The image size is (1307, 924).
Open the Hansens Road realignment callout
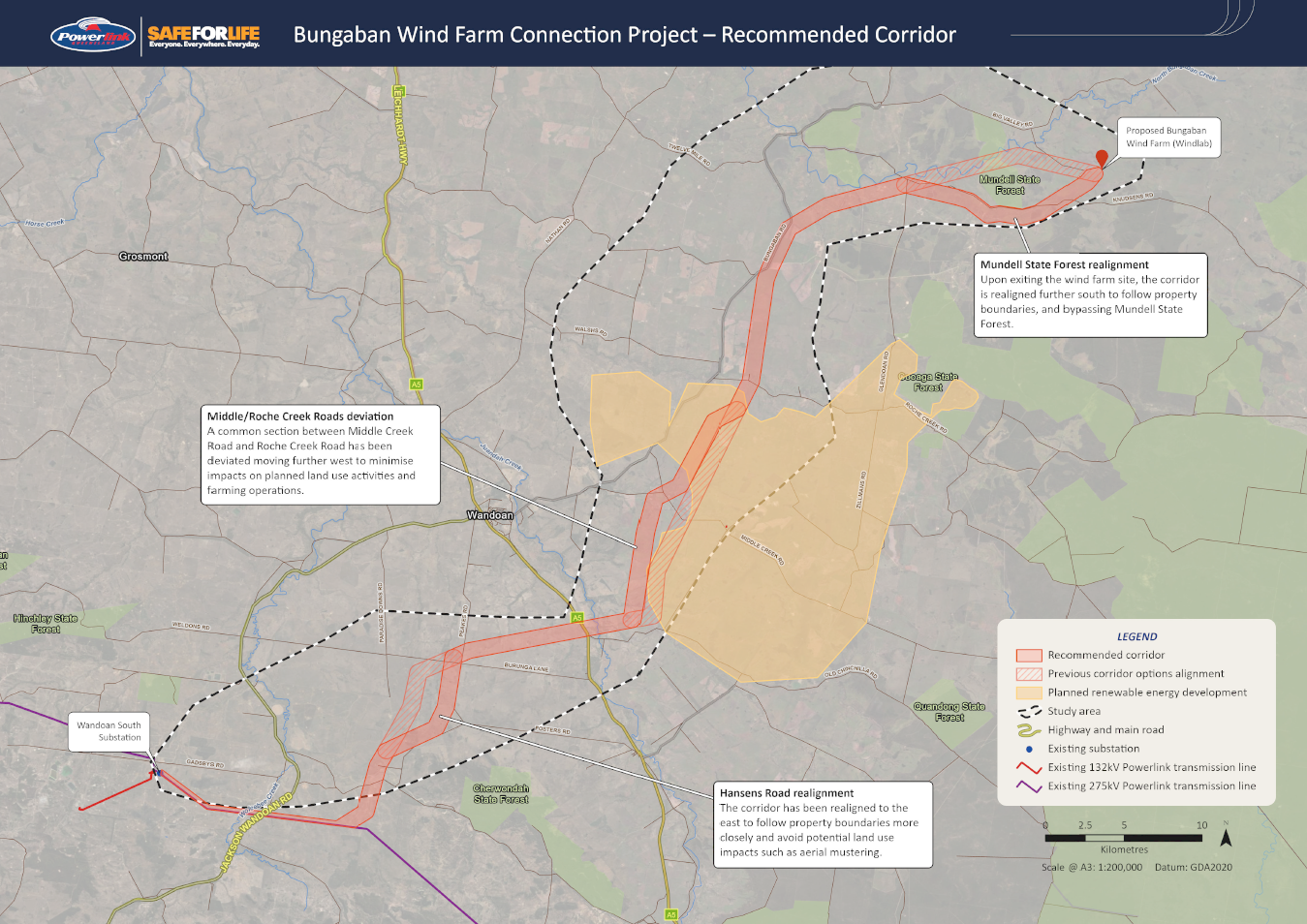(823, 823)
